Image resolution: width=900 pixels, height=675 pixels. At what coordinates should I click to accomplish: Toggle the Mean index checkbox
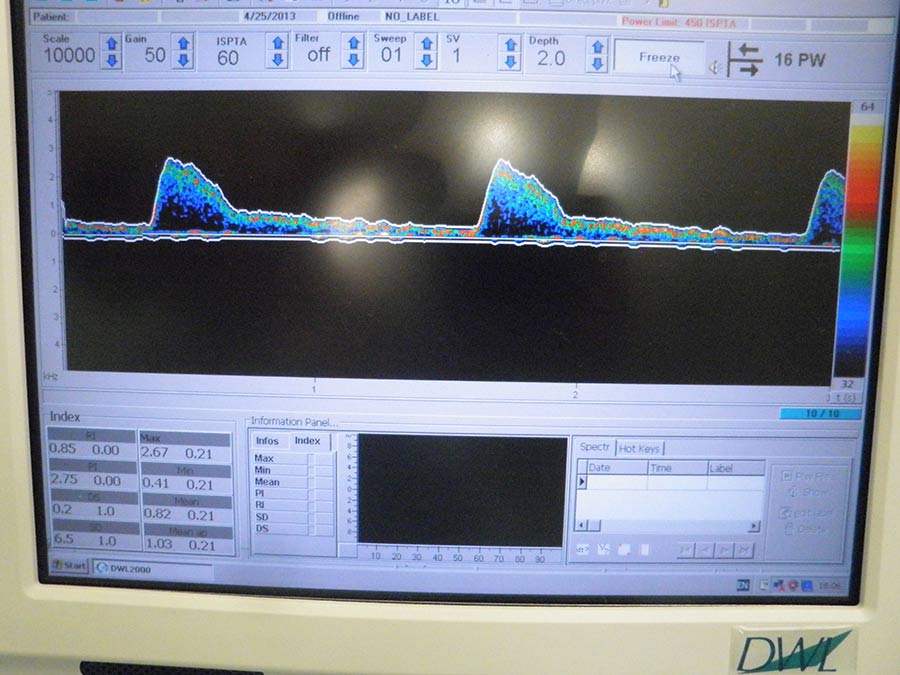click(x=312, y=482)
